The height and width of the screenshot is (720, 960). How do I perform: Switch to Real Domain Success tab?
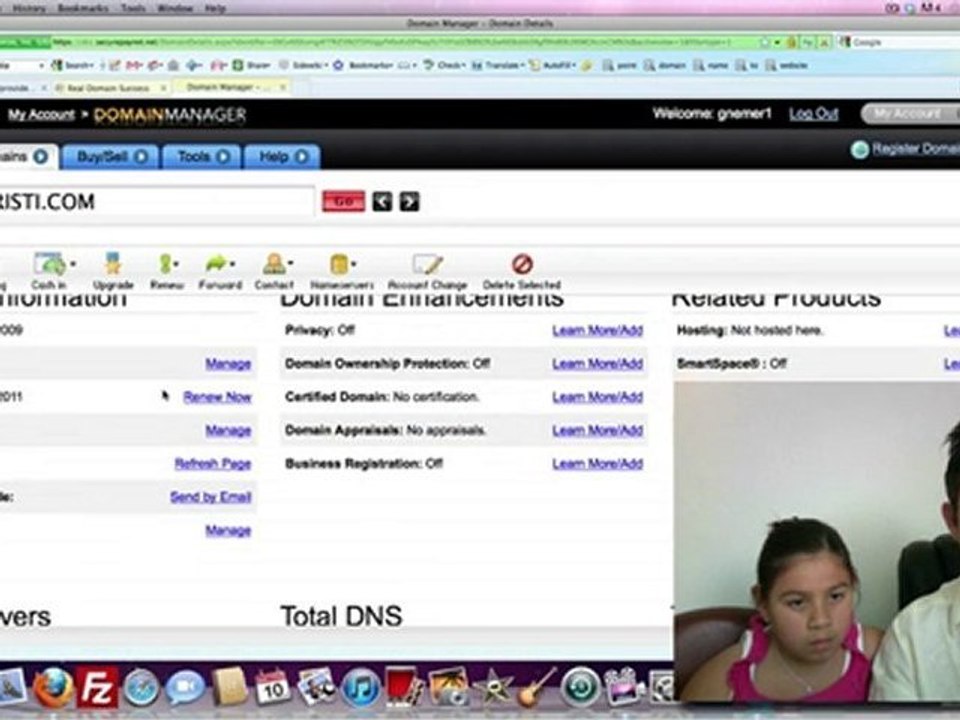pos(108,88)
